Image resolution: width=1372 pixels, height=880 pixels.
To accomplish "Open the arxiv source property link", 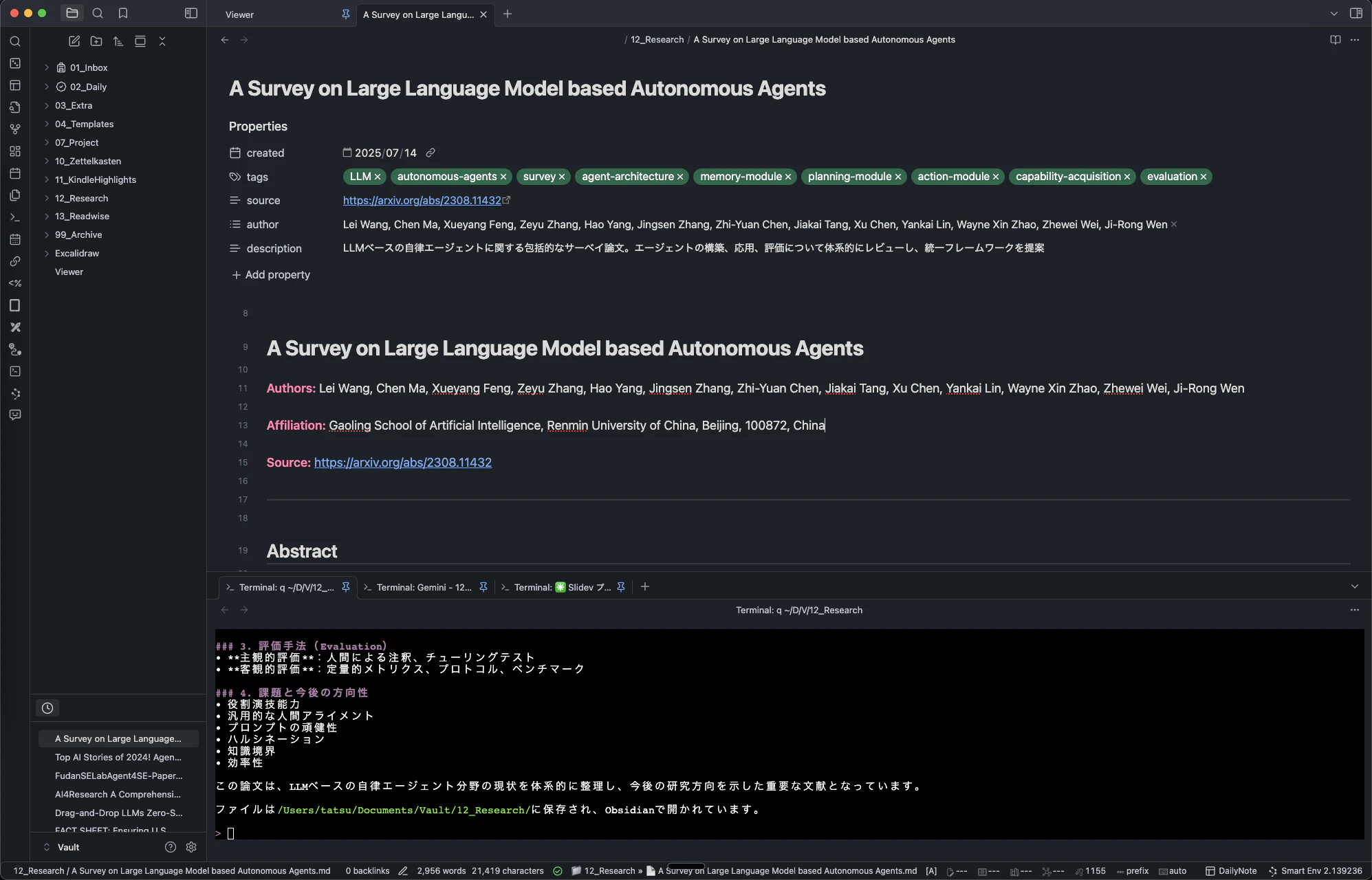I will 422,201.
